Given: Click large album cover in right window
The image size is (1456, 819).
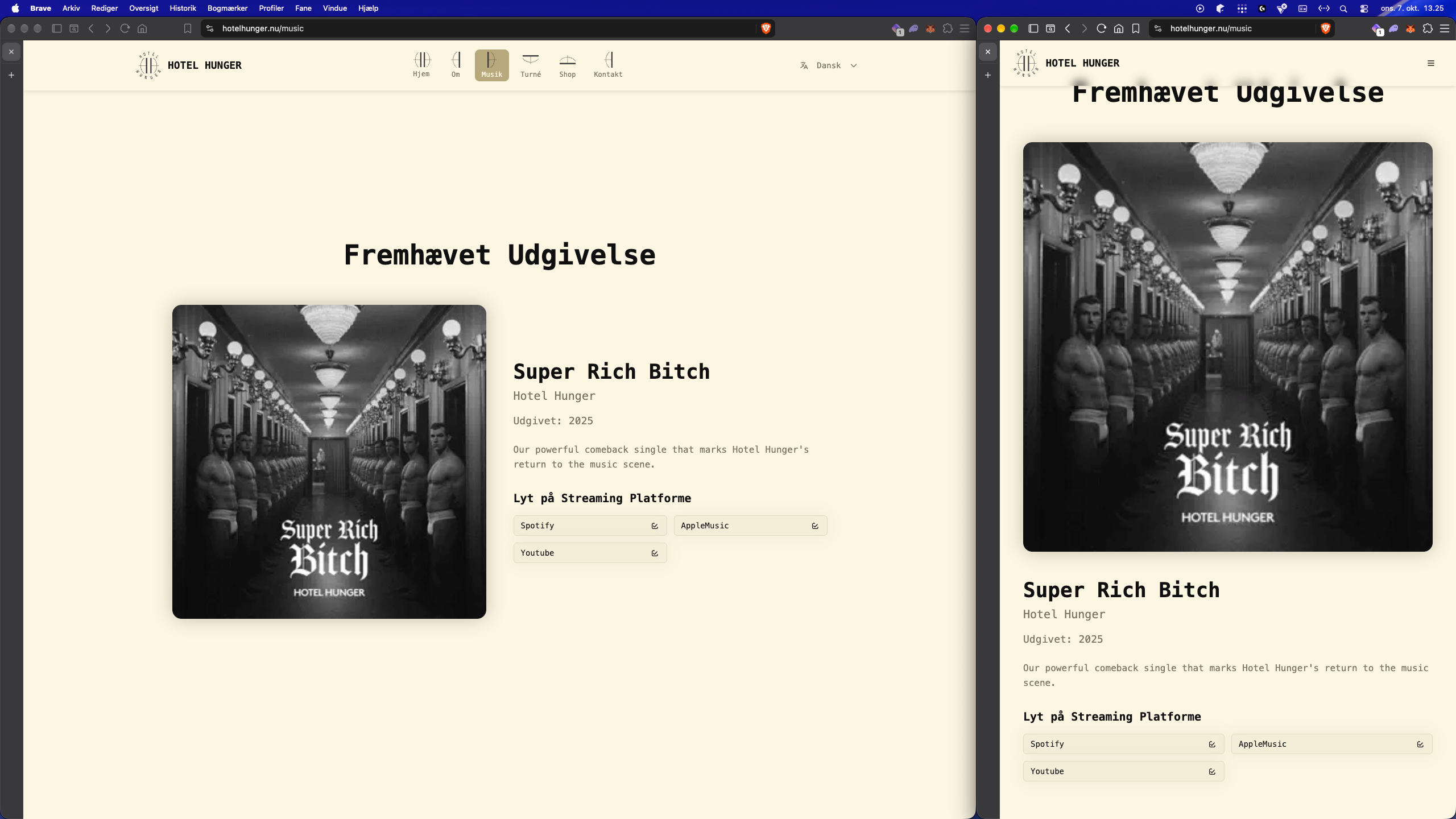Looking at the screenshot, I should (1227, 347).
